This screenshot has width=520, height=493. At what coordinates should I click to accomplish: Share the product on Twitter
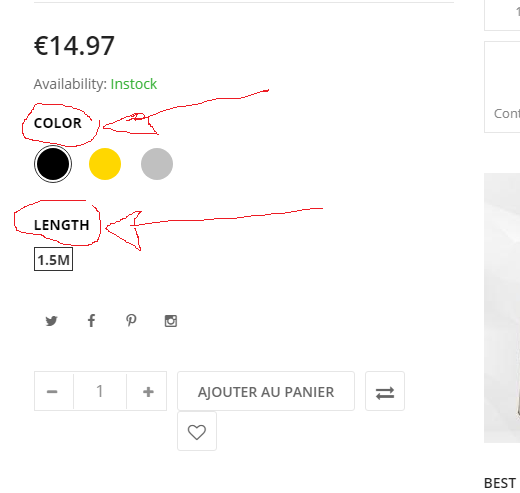tap(51, 321)
